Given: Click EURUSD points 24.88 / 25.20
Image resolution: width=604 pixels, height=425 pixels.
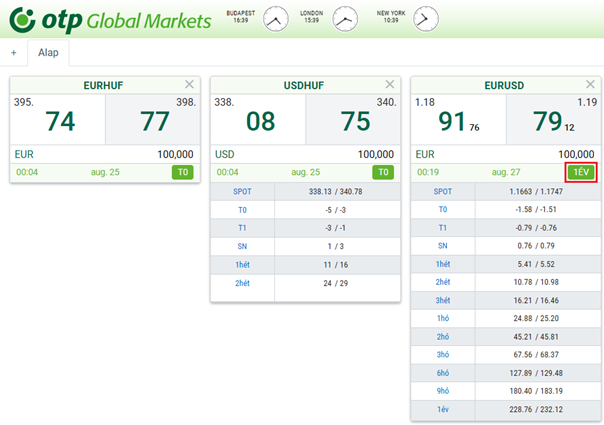Looking at the screenshot, I should [536, 318].
